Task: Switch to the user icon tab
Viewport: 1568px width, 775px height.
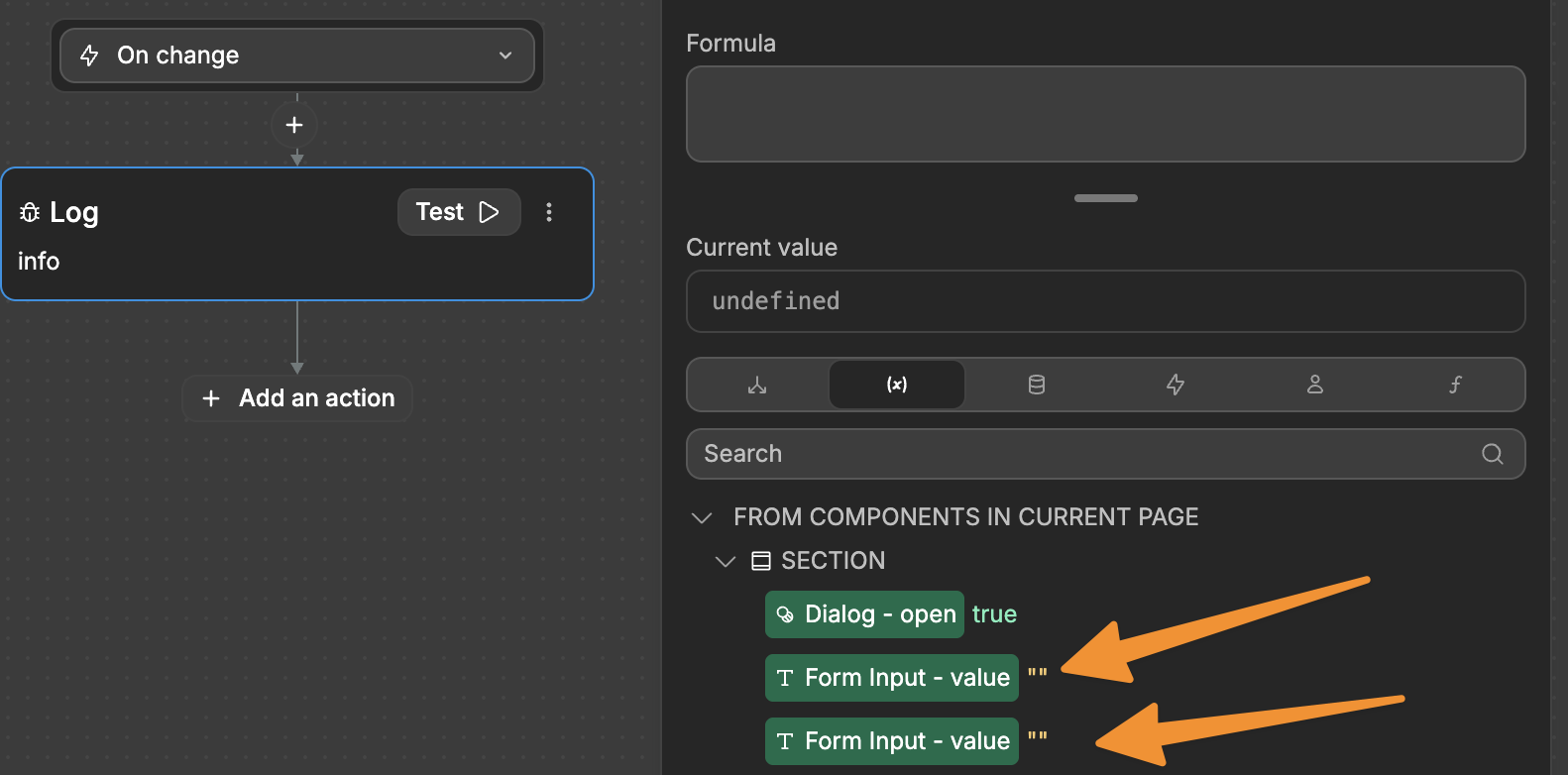Action: (x=1315, y=385)
